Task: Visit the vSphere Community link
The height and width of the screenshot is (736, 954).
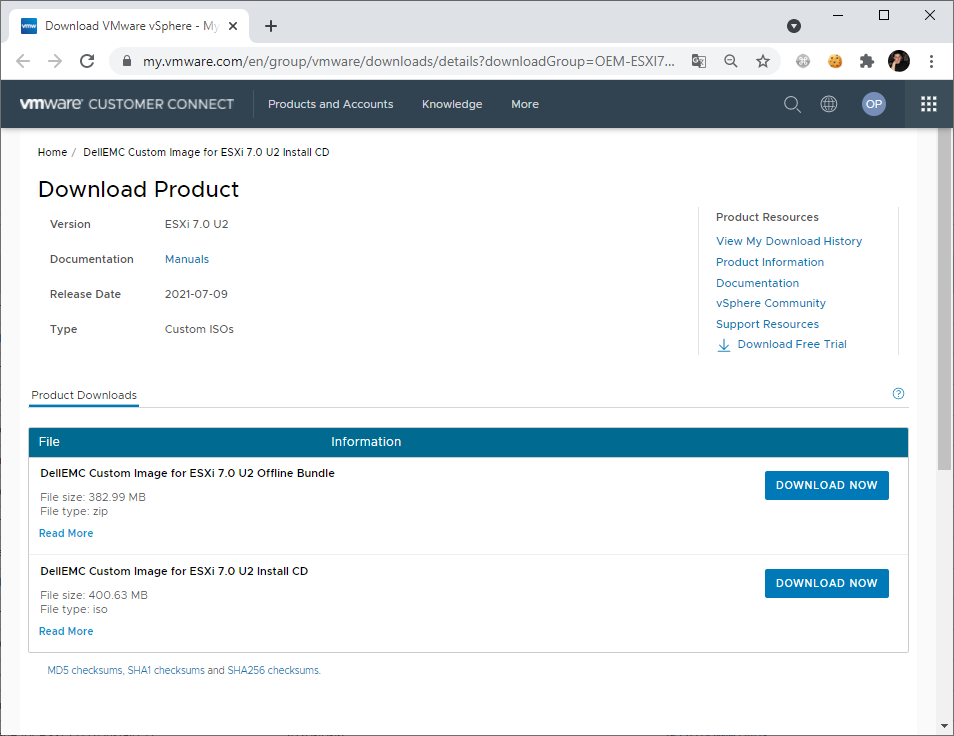Action: [771, 303]
